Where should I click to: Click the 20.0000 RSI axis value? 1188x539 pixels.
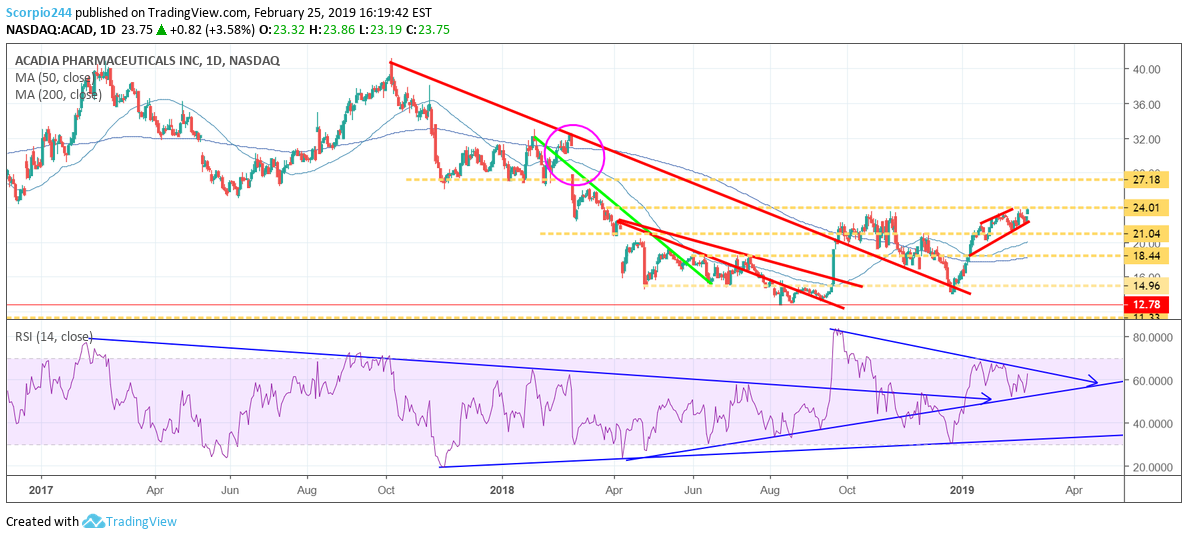click(1153, 467)
